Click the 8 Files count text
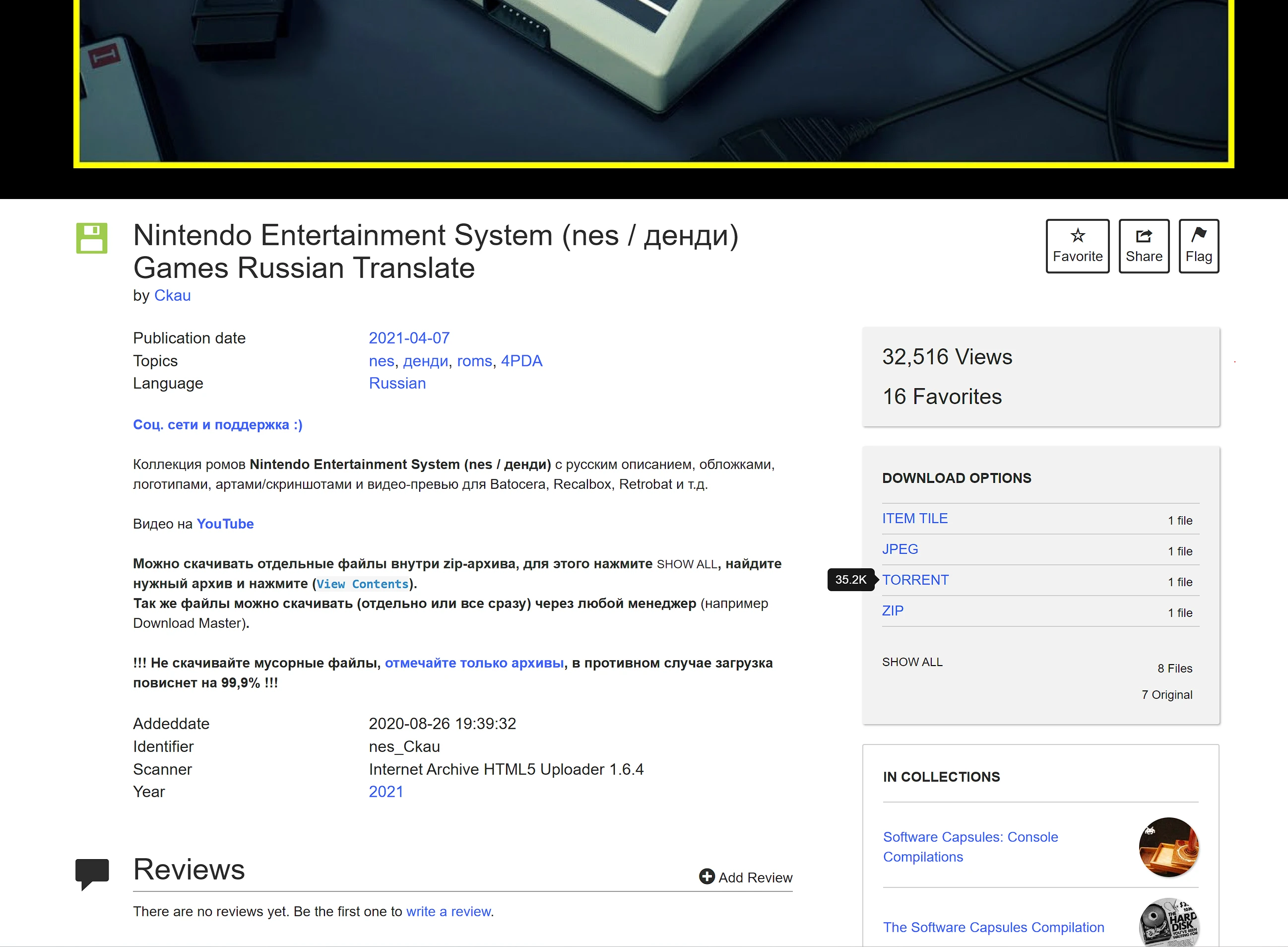The height and width of the screenshot is (947, 1288). coord(1174,669)
